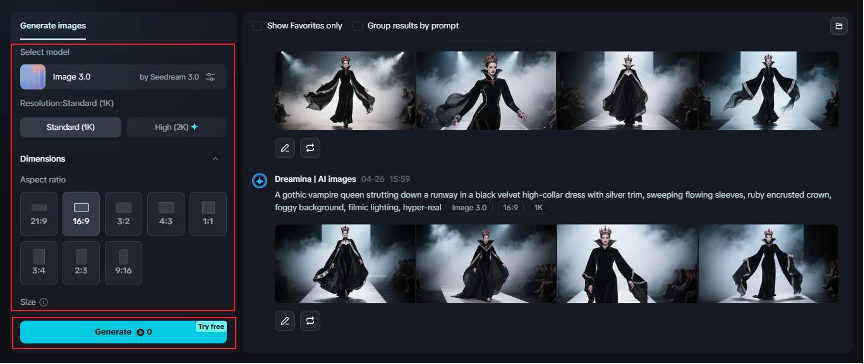This screenshot has height=364, width=864.
Task: Select the 21:9 aspect ratio
Action: [39, 214]
